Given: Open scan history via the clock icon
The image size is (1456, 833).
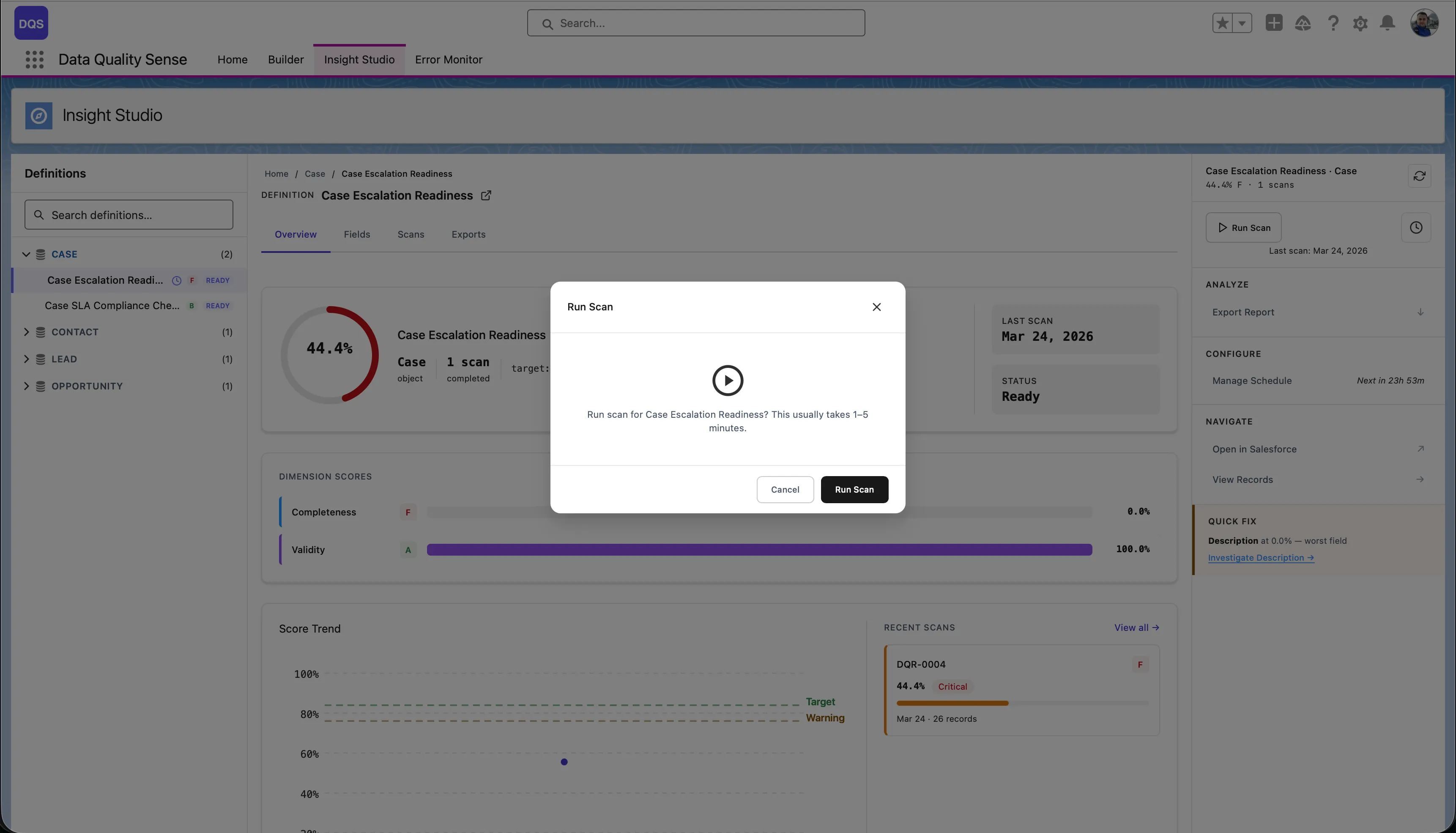Looking at the screenshot, I should pyautogui.click(x=1417, y=227).
